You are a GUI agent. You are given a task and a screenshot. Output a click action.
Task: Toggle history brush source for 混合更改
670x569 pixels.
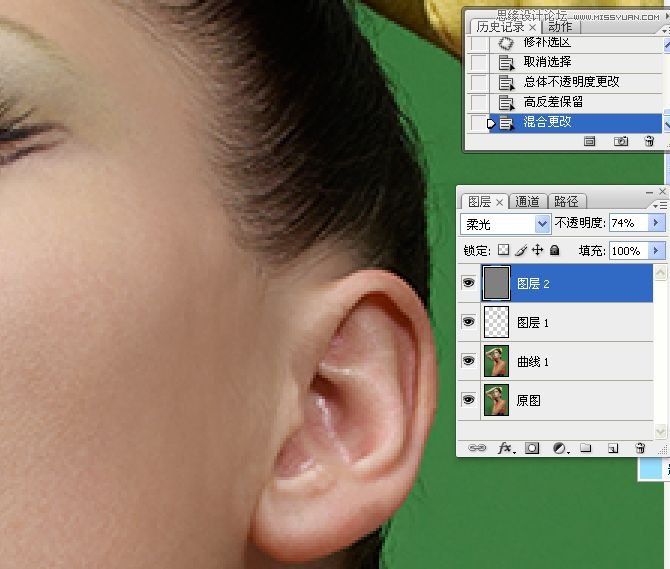[x=479, y=123]
